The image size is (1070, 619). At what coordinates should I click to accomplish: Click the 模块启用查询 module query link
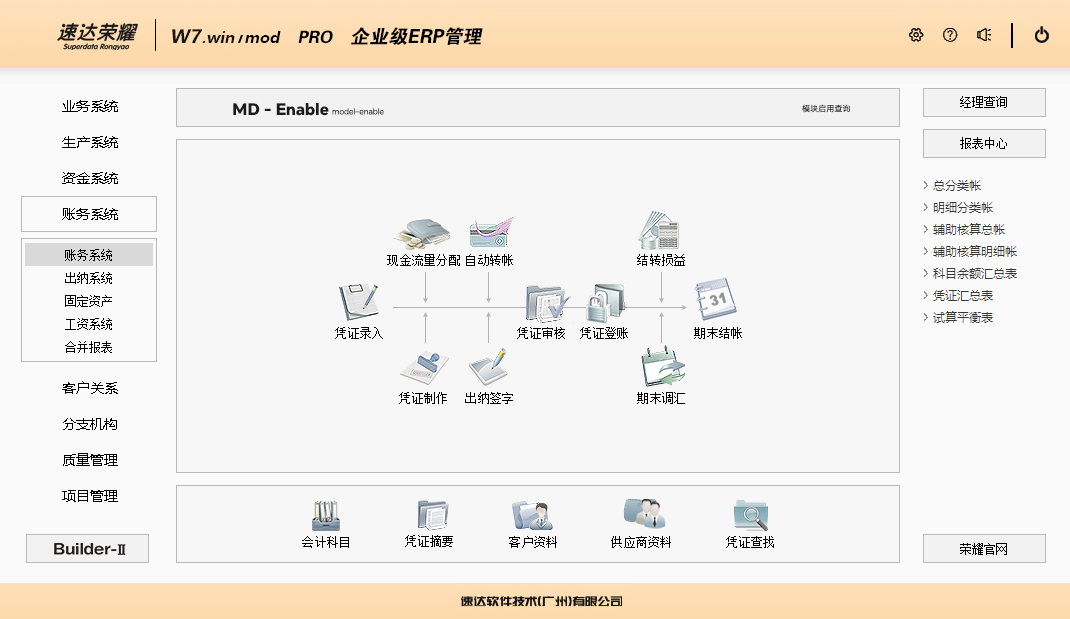point(826,108)
